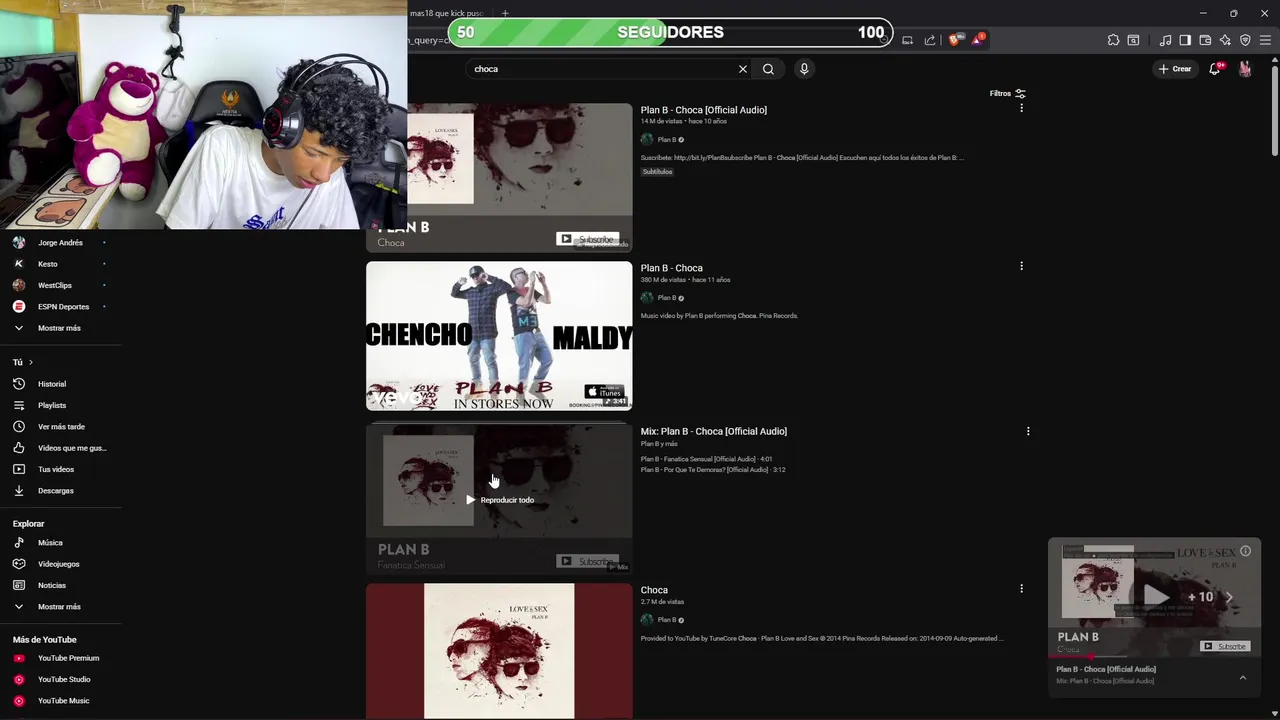This screenshot has height=720, width=1280.
Task: Open the browser hamburger menu
Action: [1265, 40]
